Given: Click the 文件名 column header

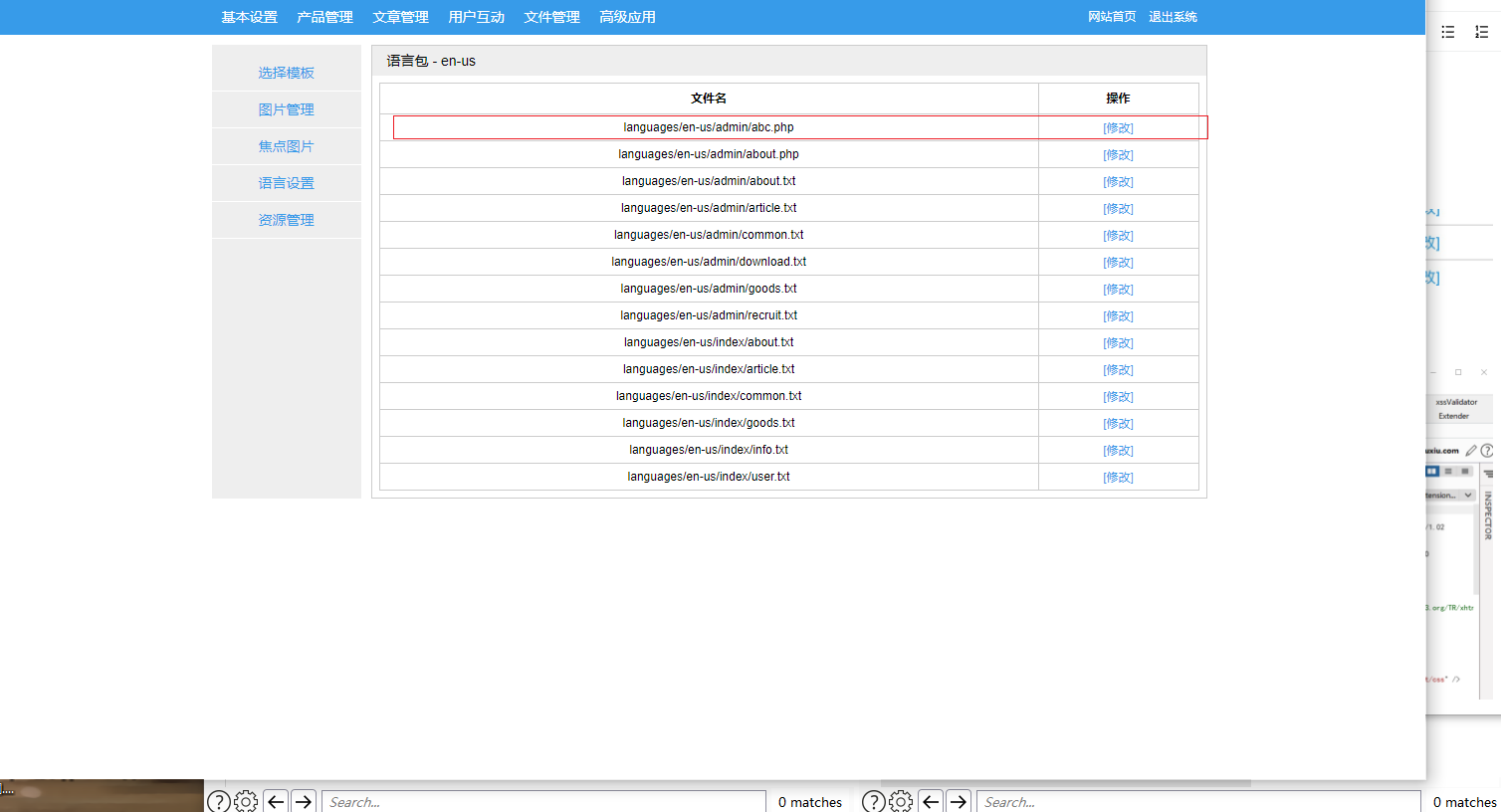Looking at the screenshot, I should [709, 99].
